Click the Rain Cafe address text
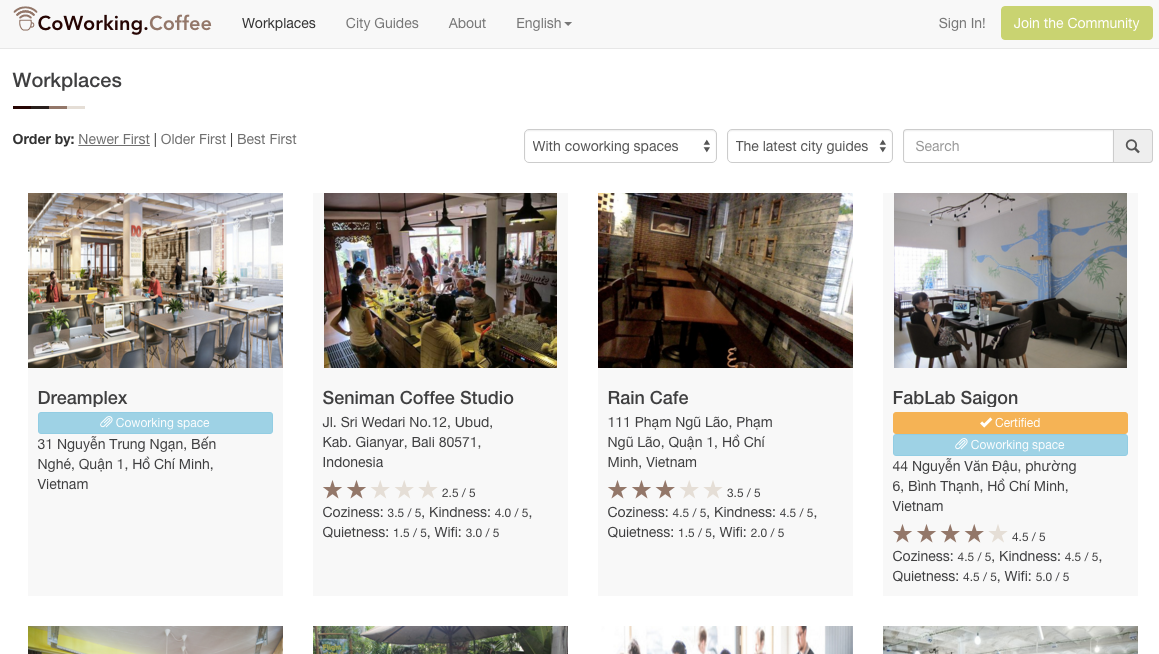Screen dimensions: 1159x654 (690, 442)
